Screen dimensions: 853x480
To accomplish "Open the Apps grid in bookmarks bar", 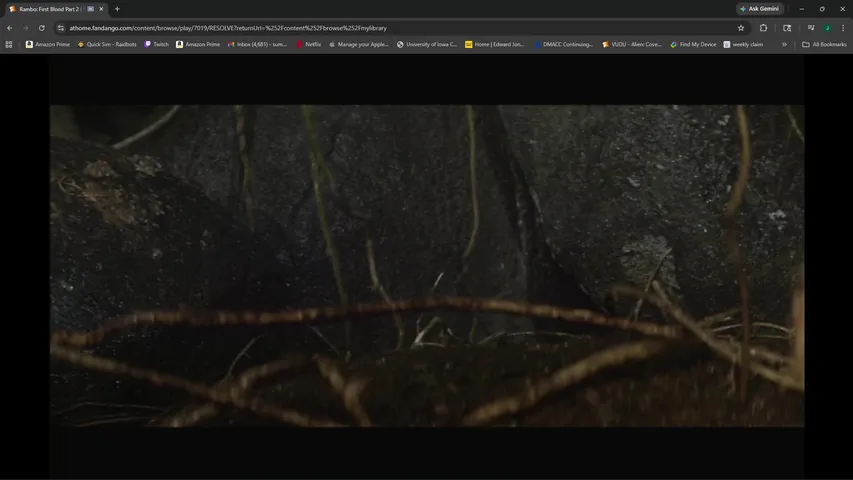I will tap(9, 45).
